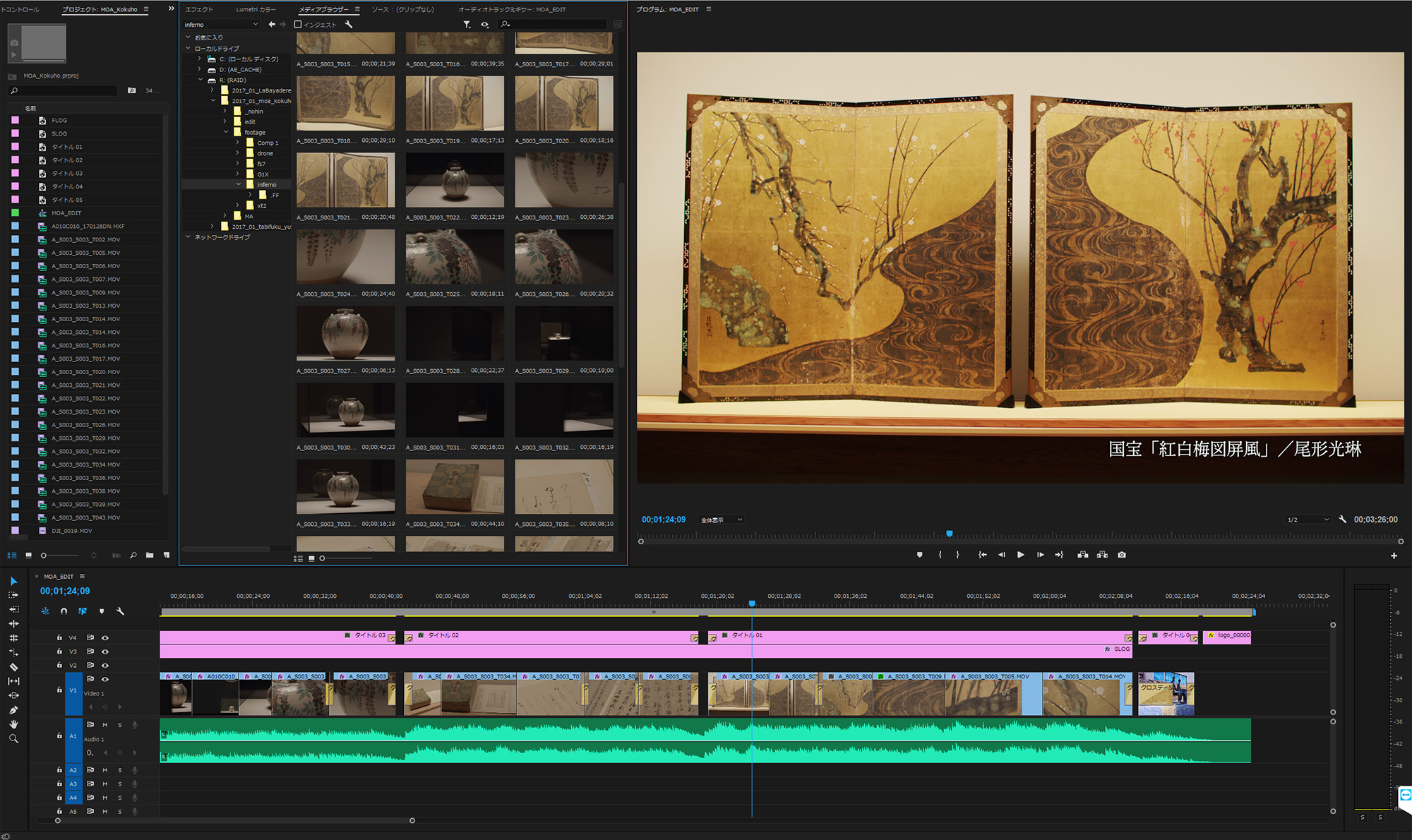1412x840 pixels.
Task: Click the Export Frame camera icon
Action: (1123, 555)
